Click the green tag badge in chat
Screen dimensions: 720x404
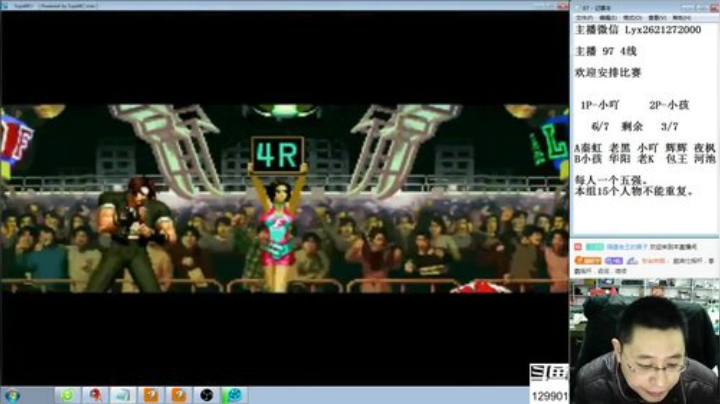(594, 247)
